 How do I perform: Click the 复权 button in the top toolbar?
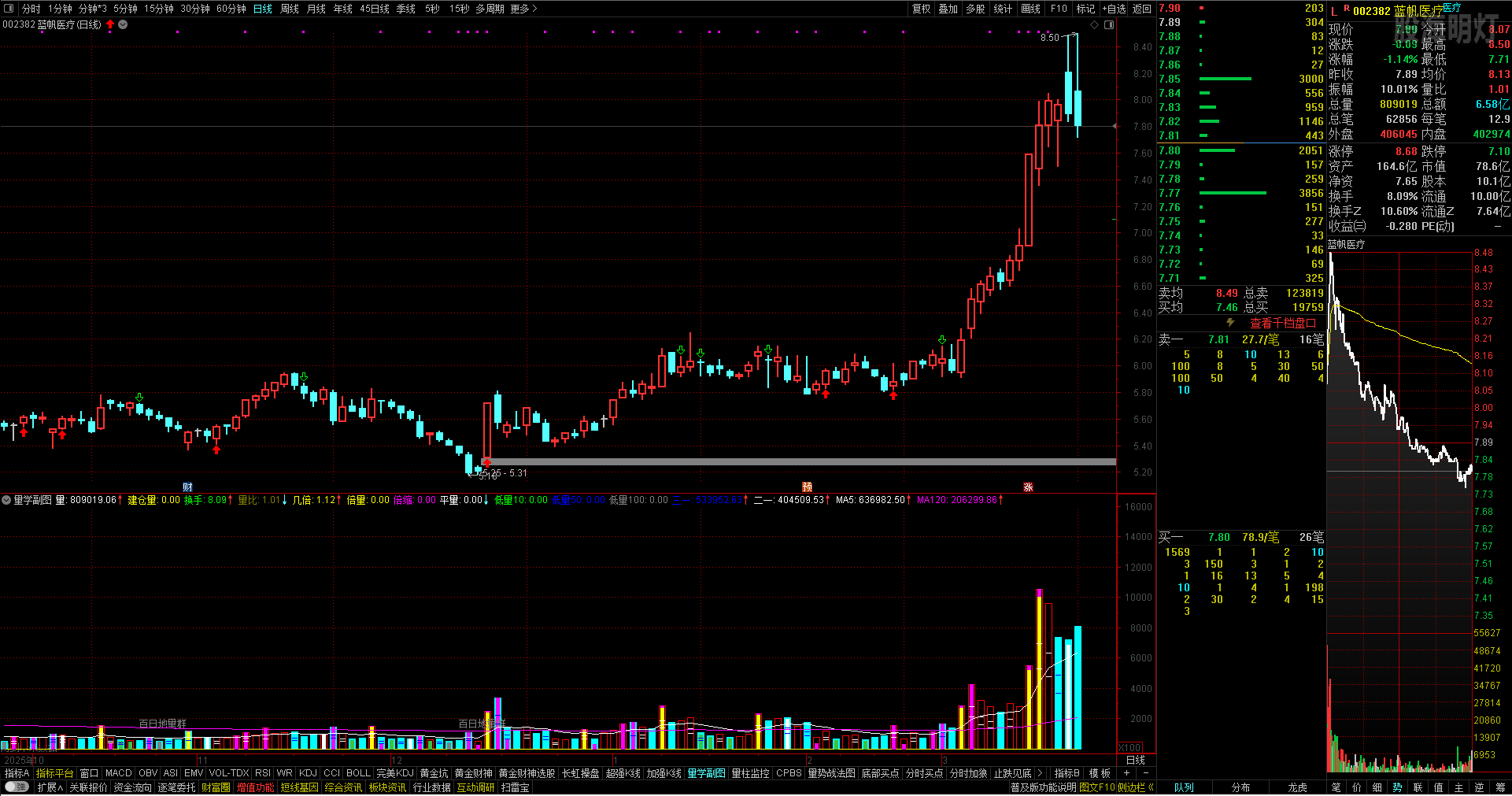pyautogui.click(x=921, y=9)
